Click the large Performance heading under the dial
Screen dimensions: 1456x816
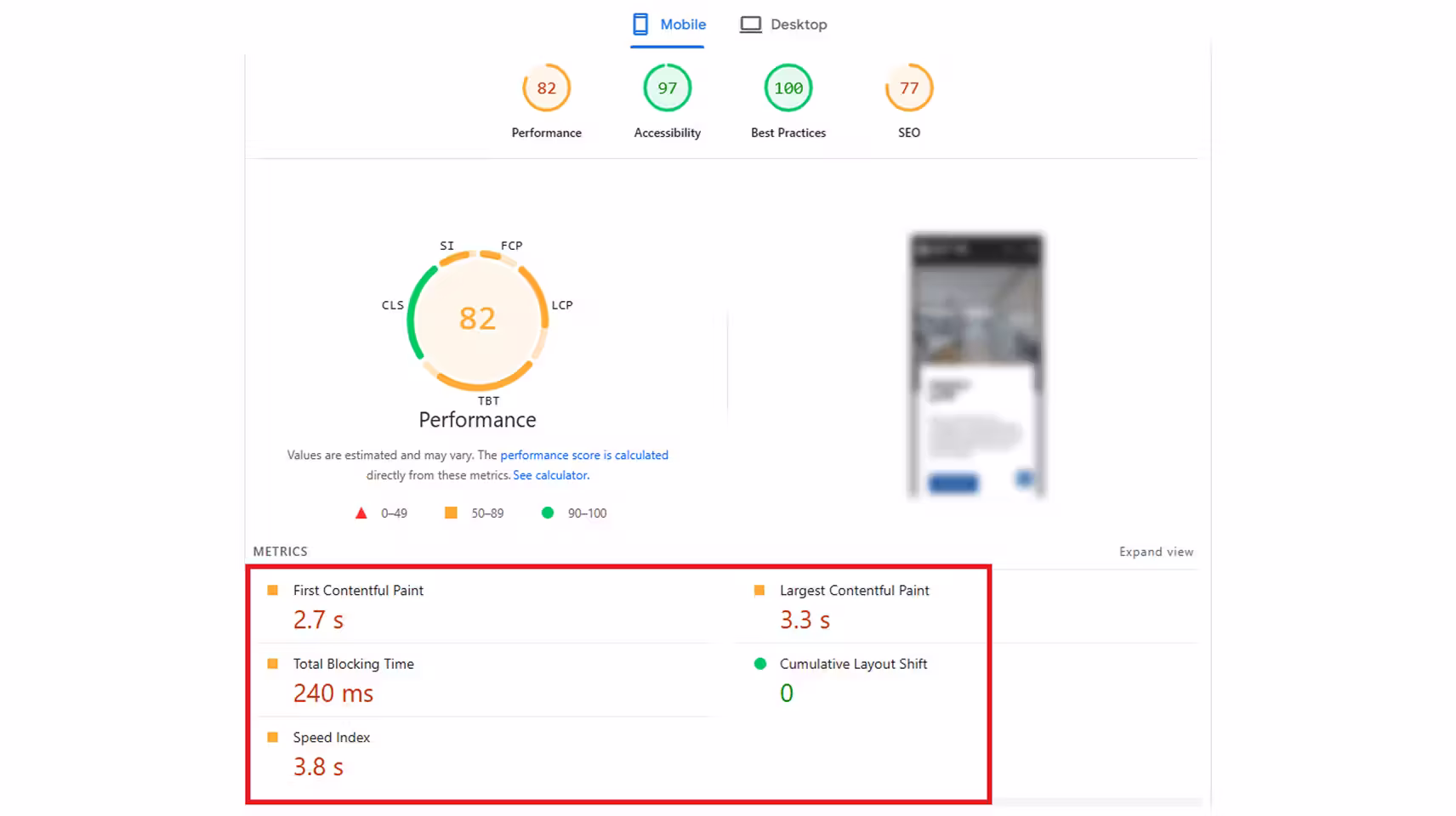[477, 420]
